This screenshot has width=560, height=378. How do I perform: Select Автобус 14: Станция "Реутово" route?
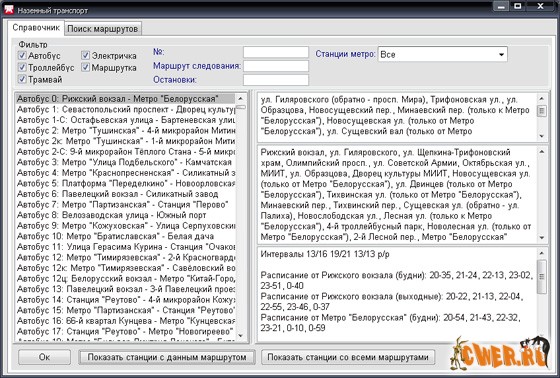126,300
